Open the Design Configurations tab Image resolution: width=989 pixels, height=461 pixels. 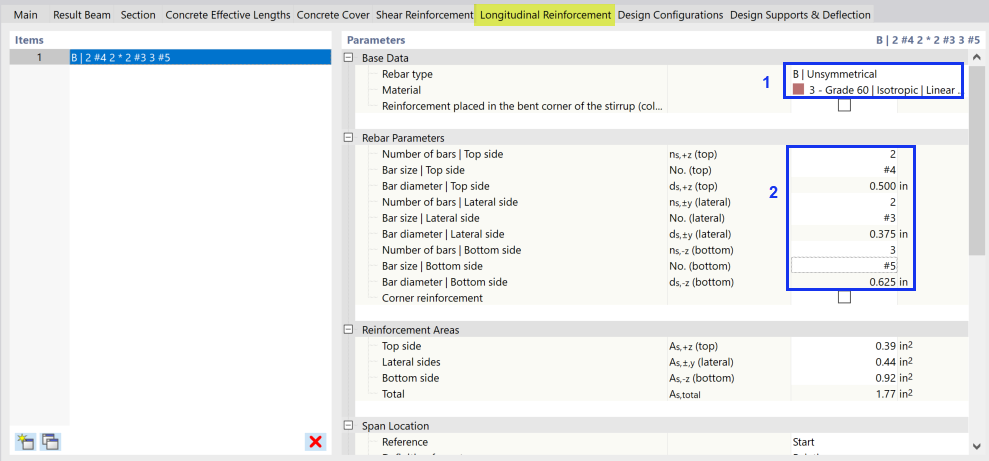click(670, 15)
